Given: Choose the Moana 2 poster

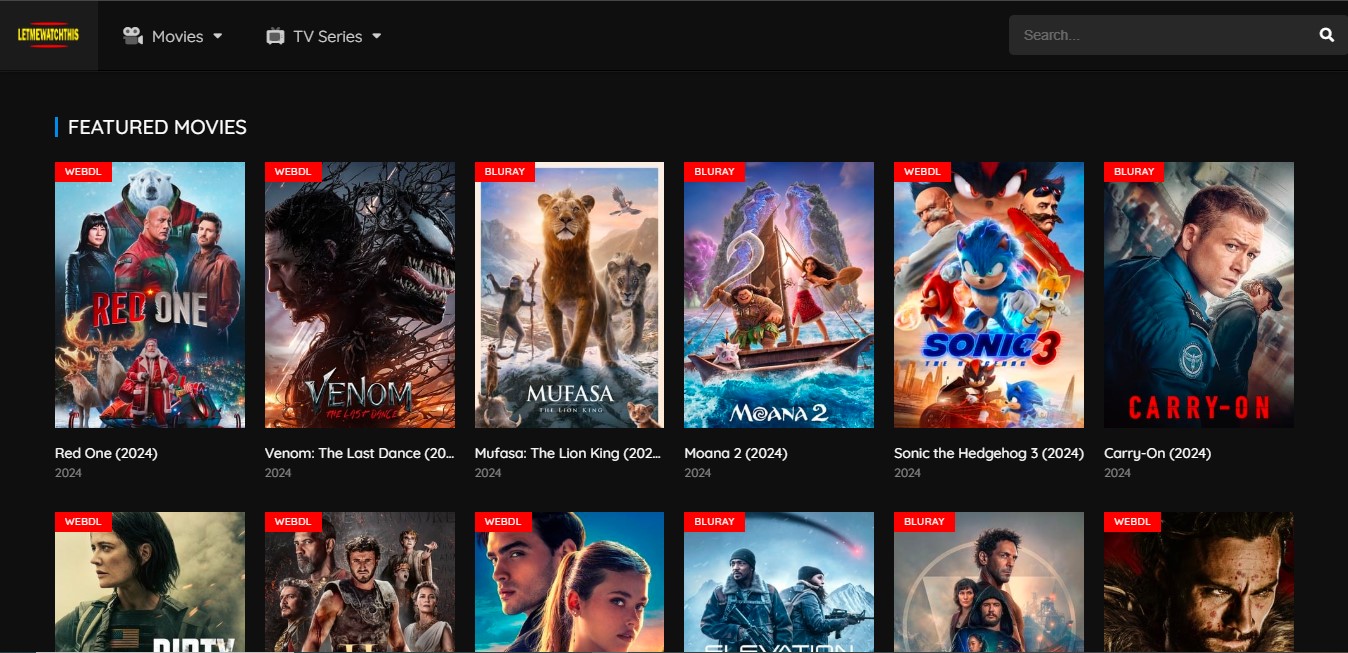Looking at the screenshot, I should [x=778, y=295].
